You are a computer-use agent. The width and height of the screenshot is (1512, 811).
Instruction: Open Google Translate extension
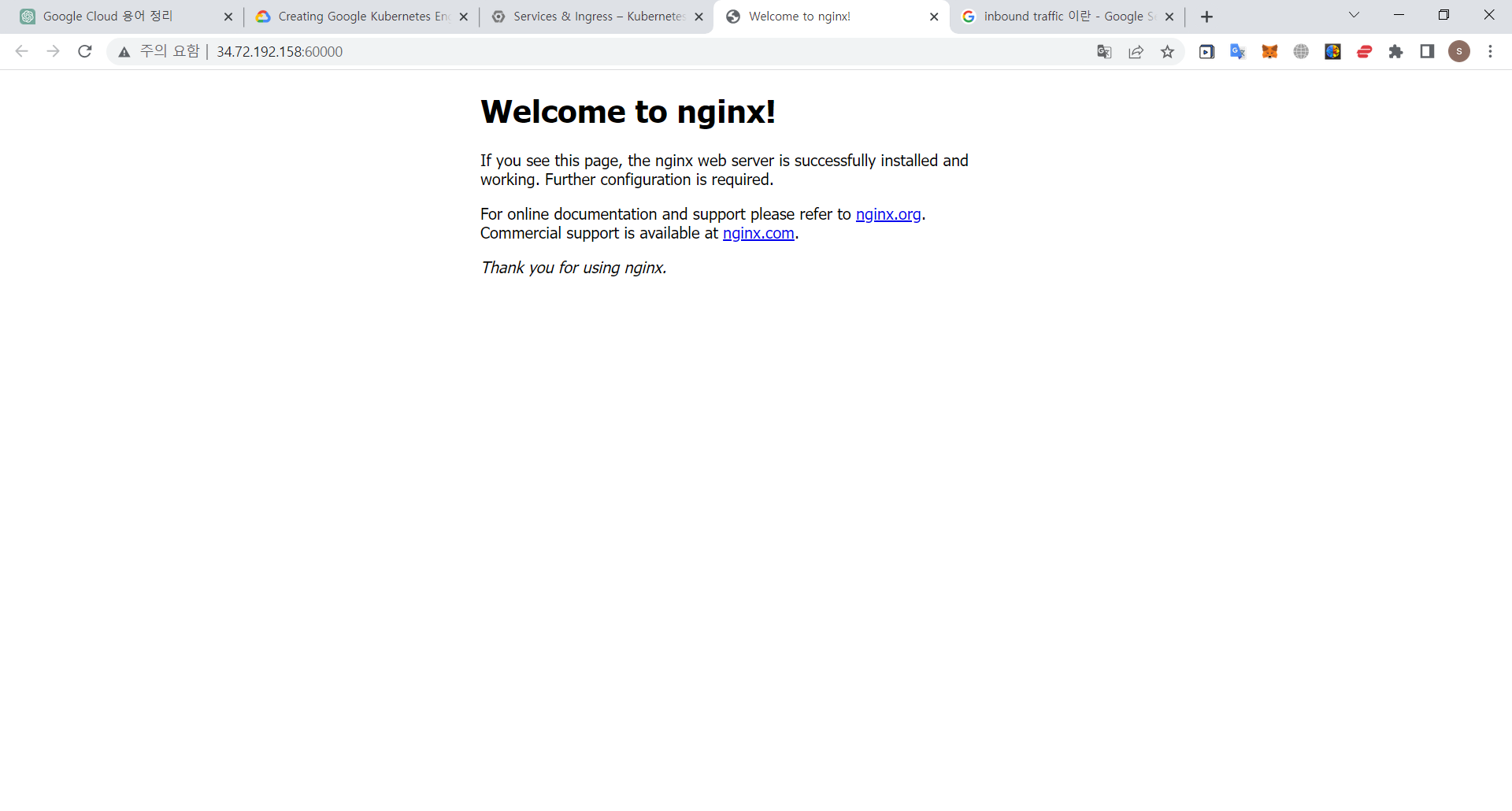pos(1238,51)
